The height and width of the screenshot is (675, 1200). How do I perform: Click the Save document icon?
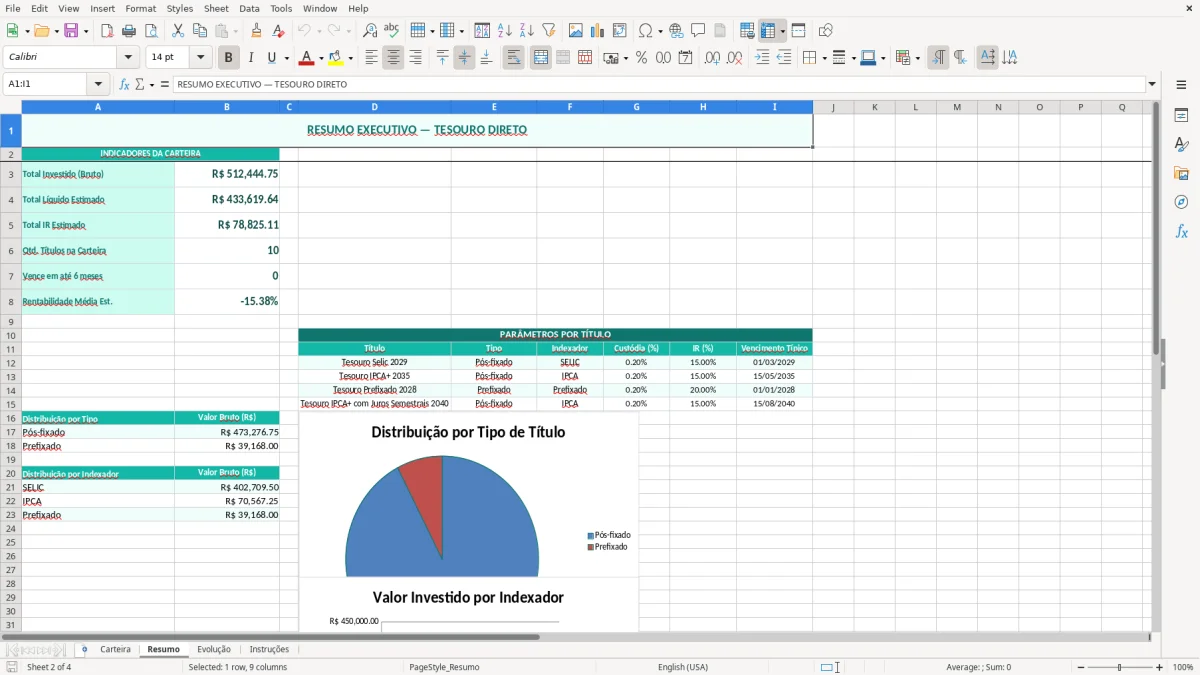[x=71, y=31]
